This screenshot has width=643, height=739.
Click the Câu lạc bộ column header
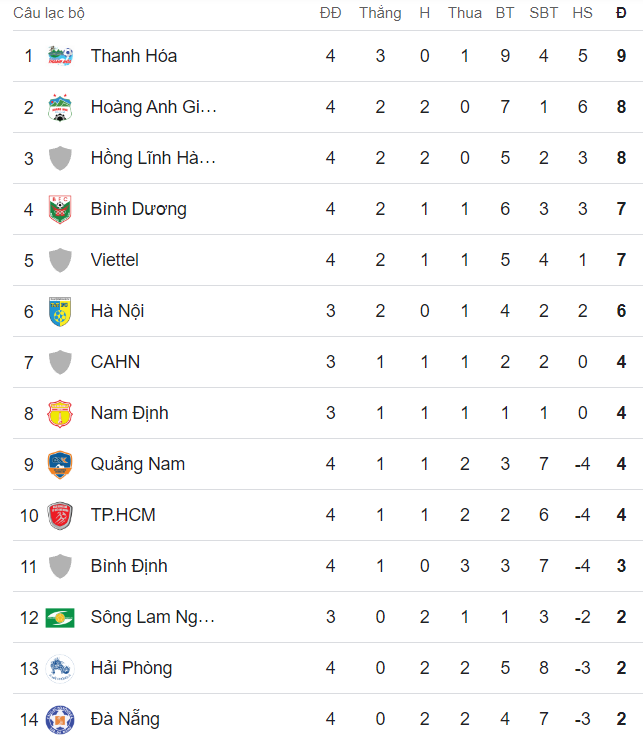(x=49, y=13)
